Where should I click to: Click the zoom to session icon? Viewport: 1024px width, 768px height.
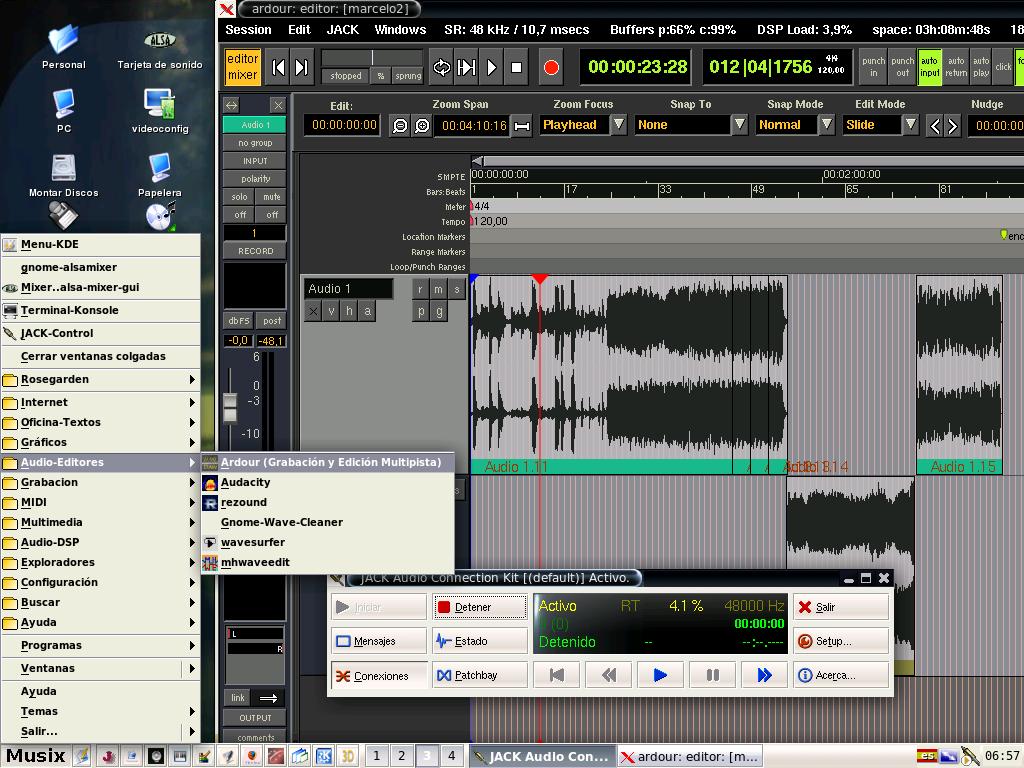point(522,126)
